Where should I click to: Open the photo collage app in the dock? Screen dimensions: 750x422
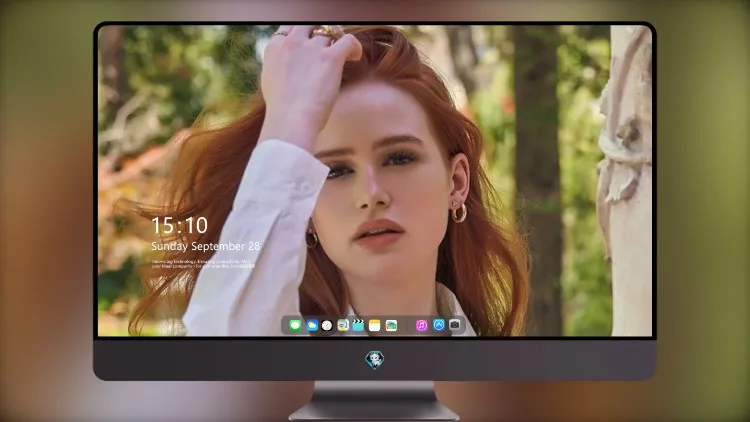point(391,326)
